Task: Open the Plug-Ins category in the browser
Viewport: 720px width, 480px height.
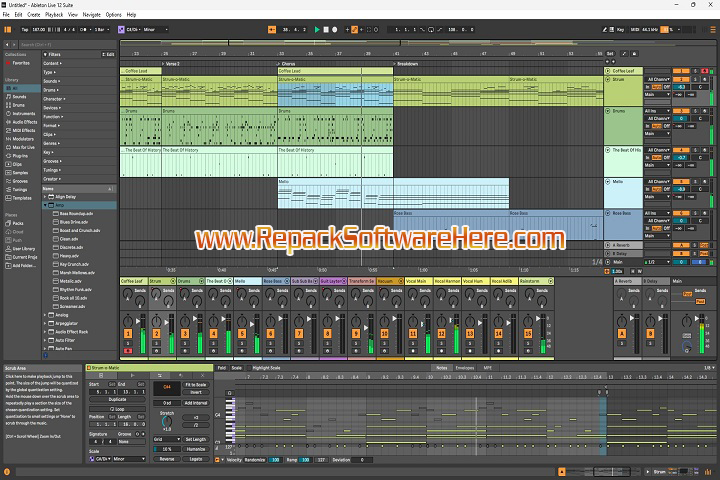Action: (20, 156)
